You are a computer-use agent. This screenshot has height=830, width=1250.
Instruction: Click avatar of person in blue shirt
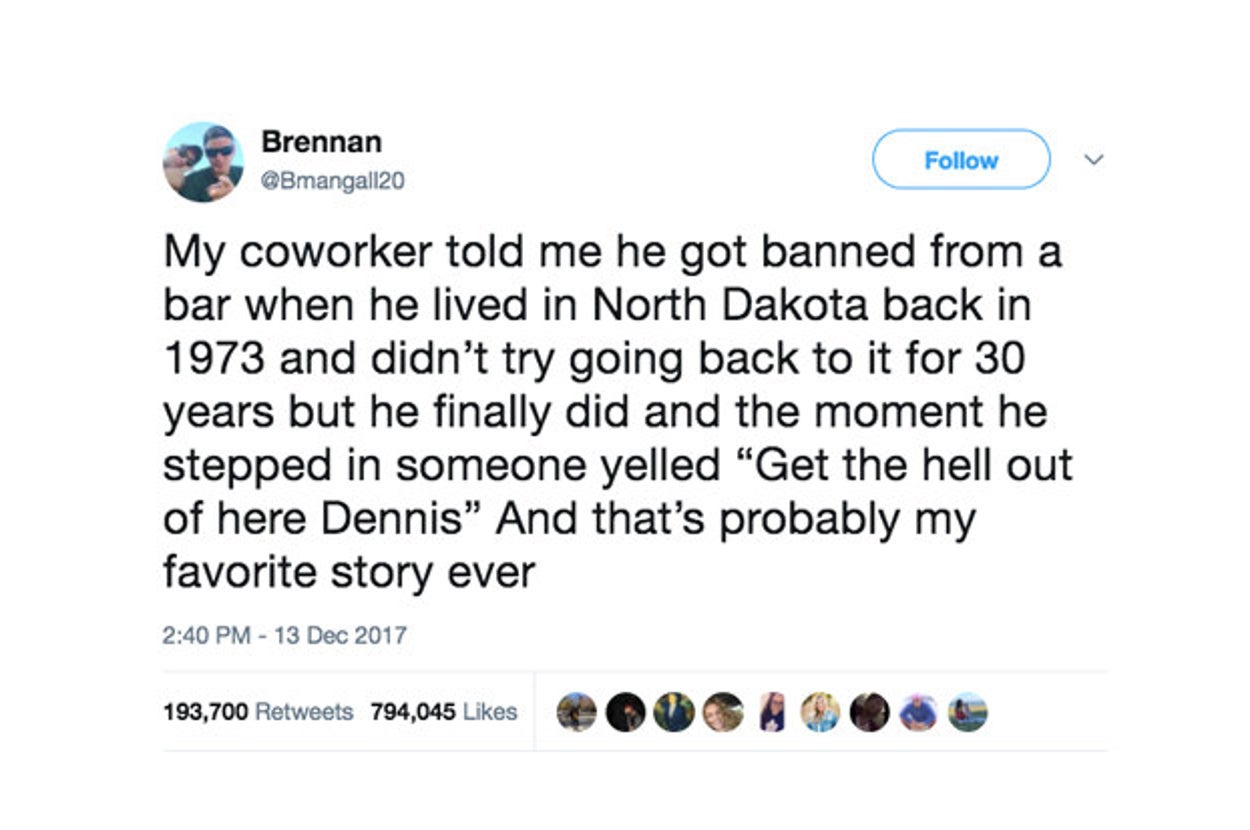pyautogui.click(x=918, y=712)
